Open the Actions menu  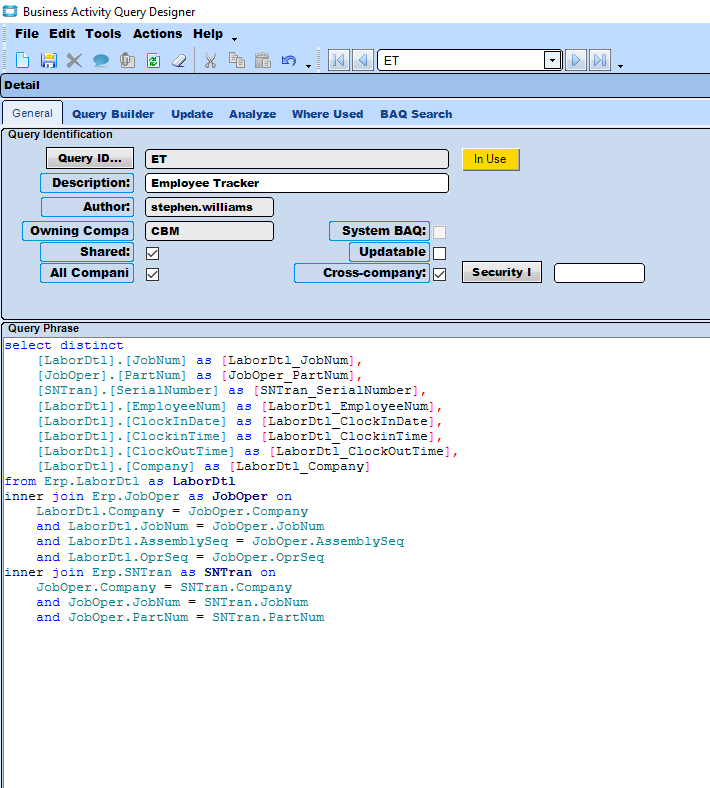coord(157,34)
